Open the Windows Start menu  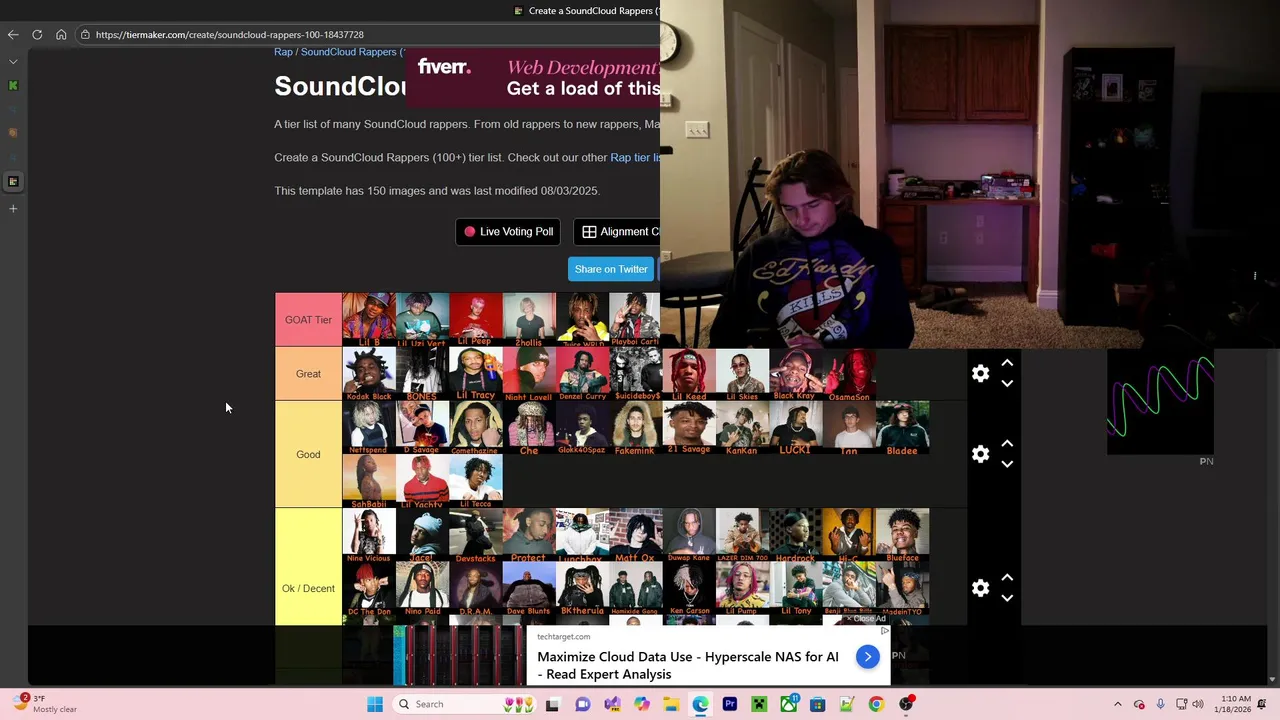[375, 704]
